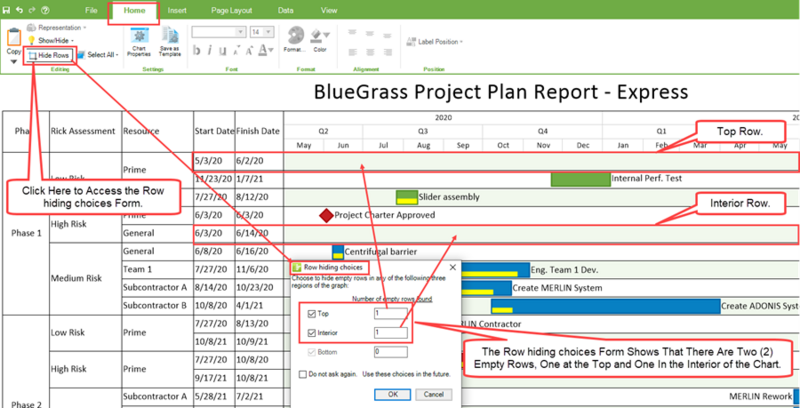Click the save icon in title bar
The height and width of the screenshot is (408, 800).
[6, 10]
